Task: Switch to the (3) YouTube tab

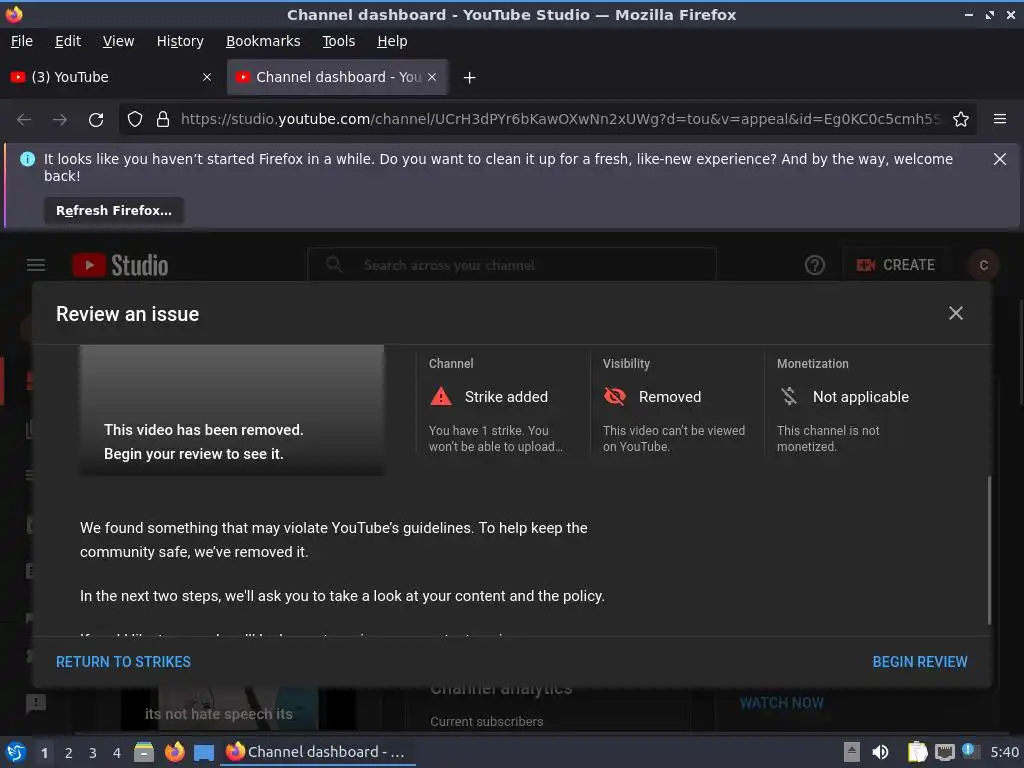Action: tap(111, 77)
